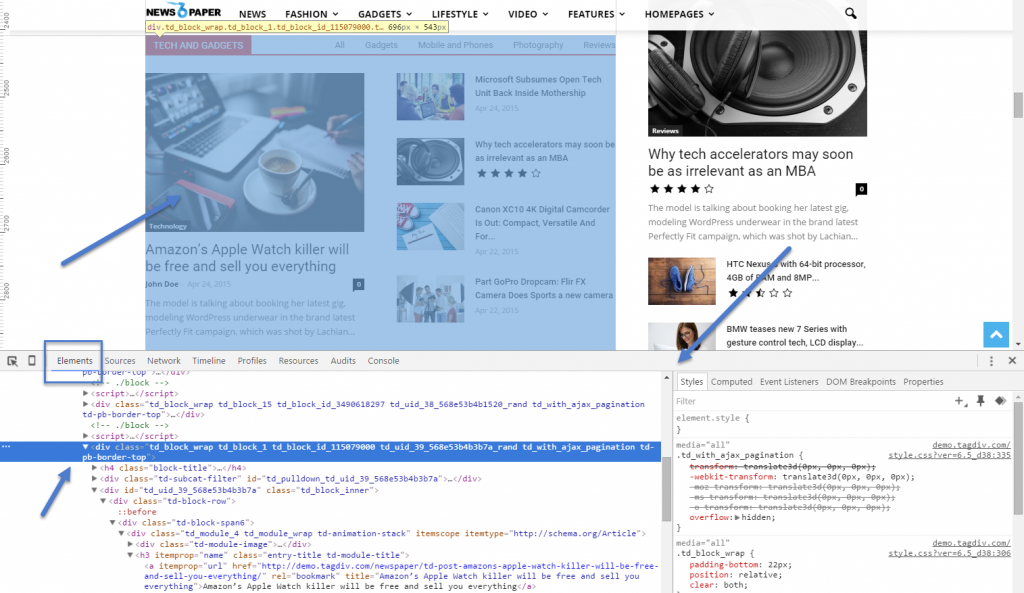
Task: Click the Newspaper site logo
Action: tap(184, 11)
